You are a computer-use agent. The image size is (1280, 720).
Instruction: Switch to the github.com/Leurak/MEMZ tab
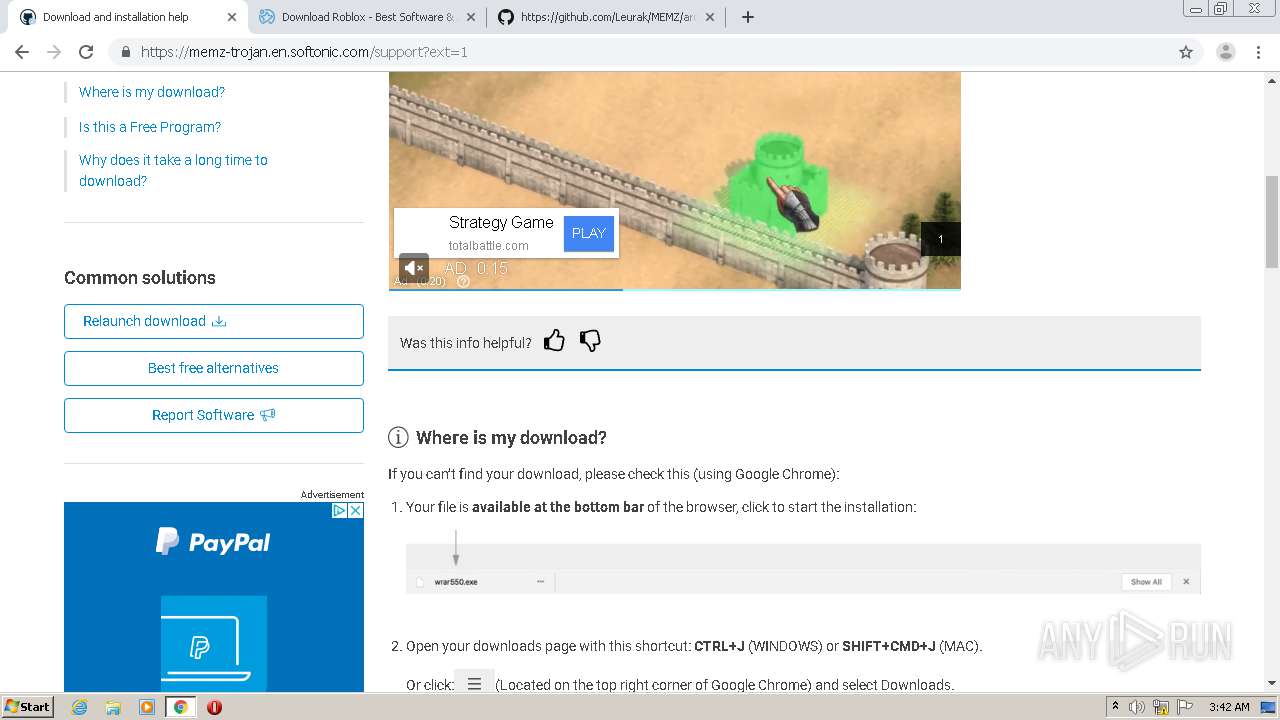pyautogui.click(x=607, y=17)
